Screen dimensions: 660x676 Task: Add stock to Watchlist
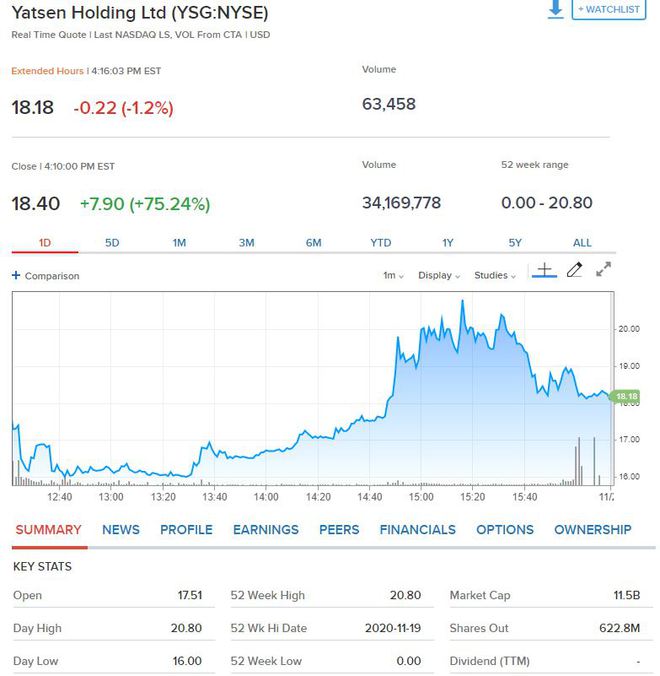609,9
